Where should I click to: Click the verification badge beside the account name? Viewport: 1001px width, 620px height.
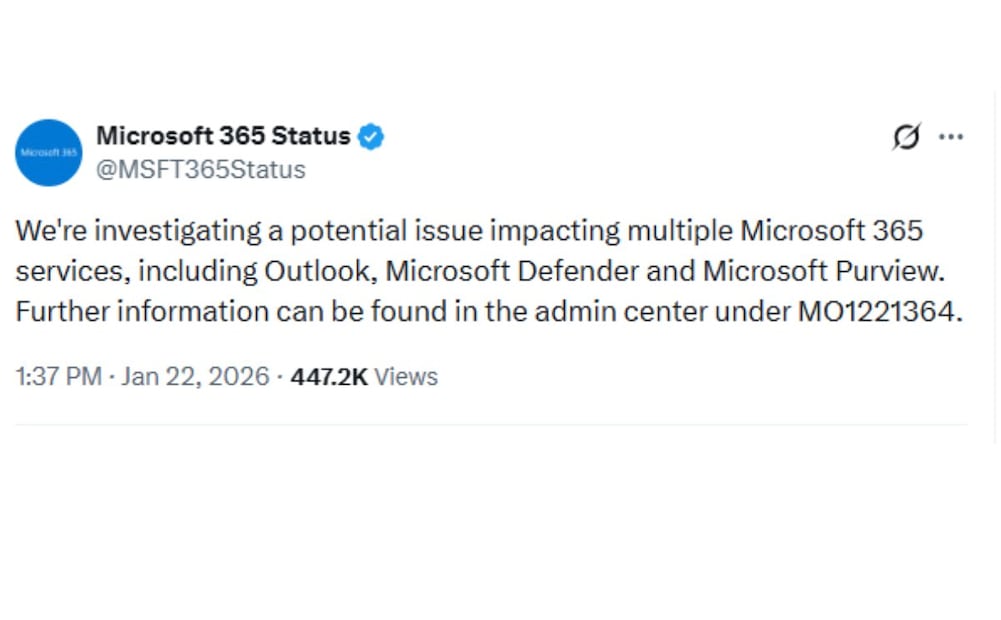pos(370,136)
